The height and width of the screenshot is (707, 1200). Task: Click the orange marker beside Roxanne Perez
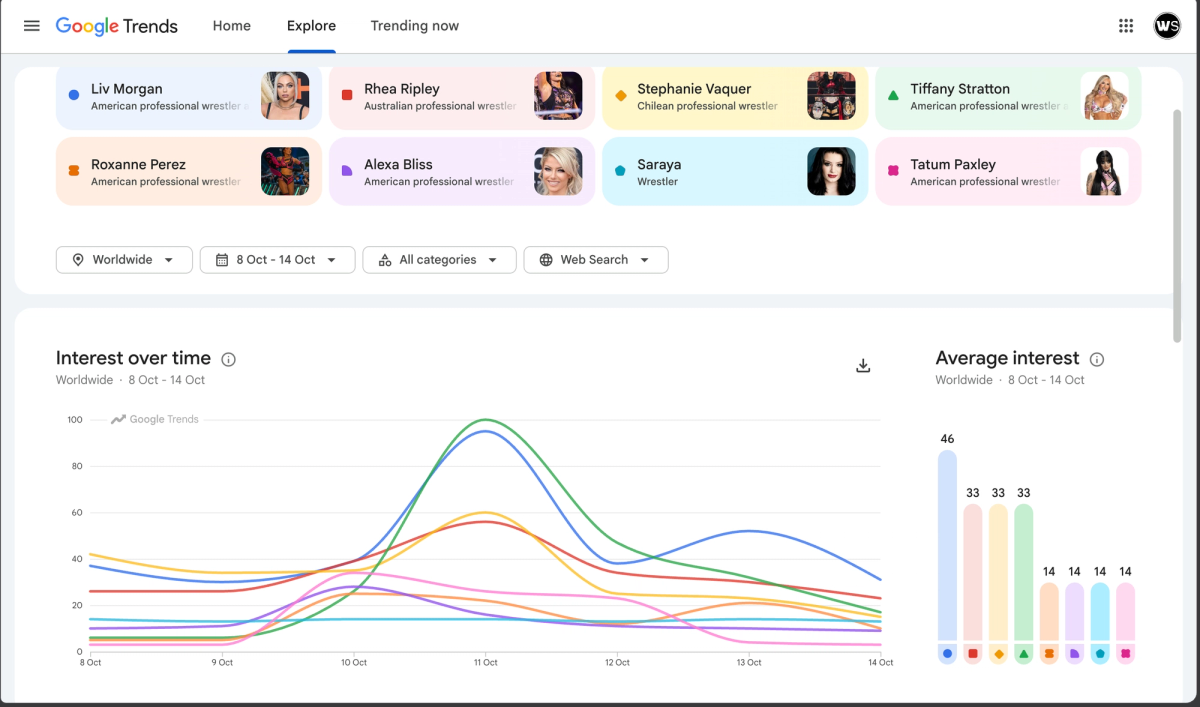[x=74, y=171]
